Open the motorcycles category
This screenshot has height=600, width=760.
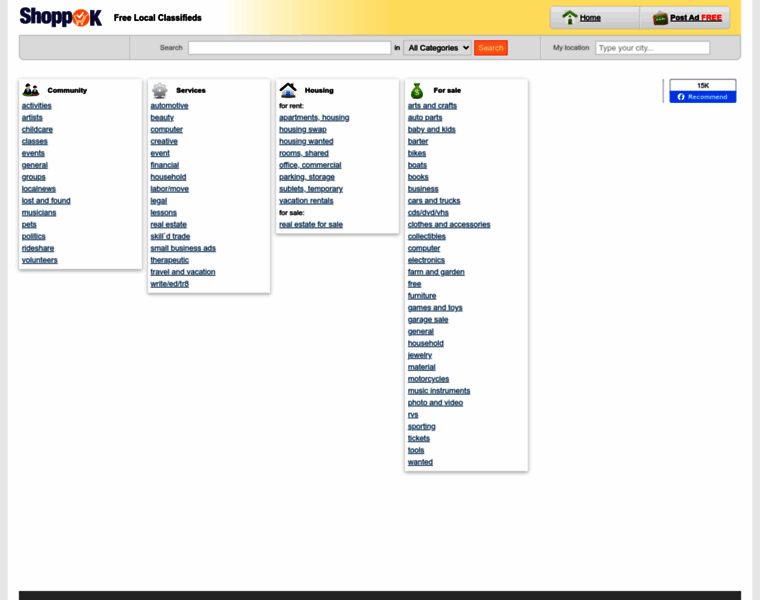[428, 379]
